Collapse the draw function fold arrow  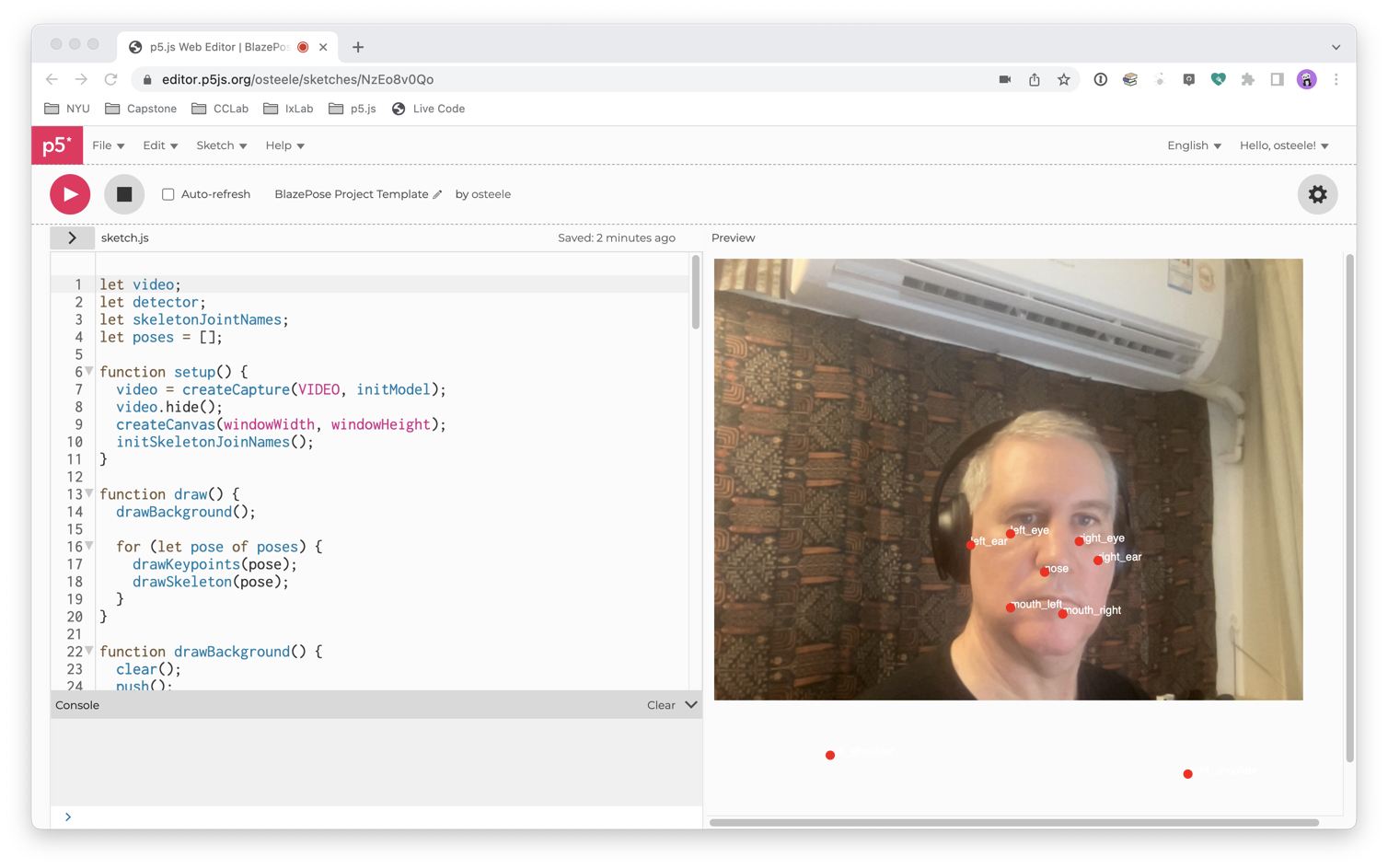tap(89, 494)
